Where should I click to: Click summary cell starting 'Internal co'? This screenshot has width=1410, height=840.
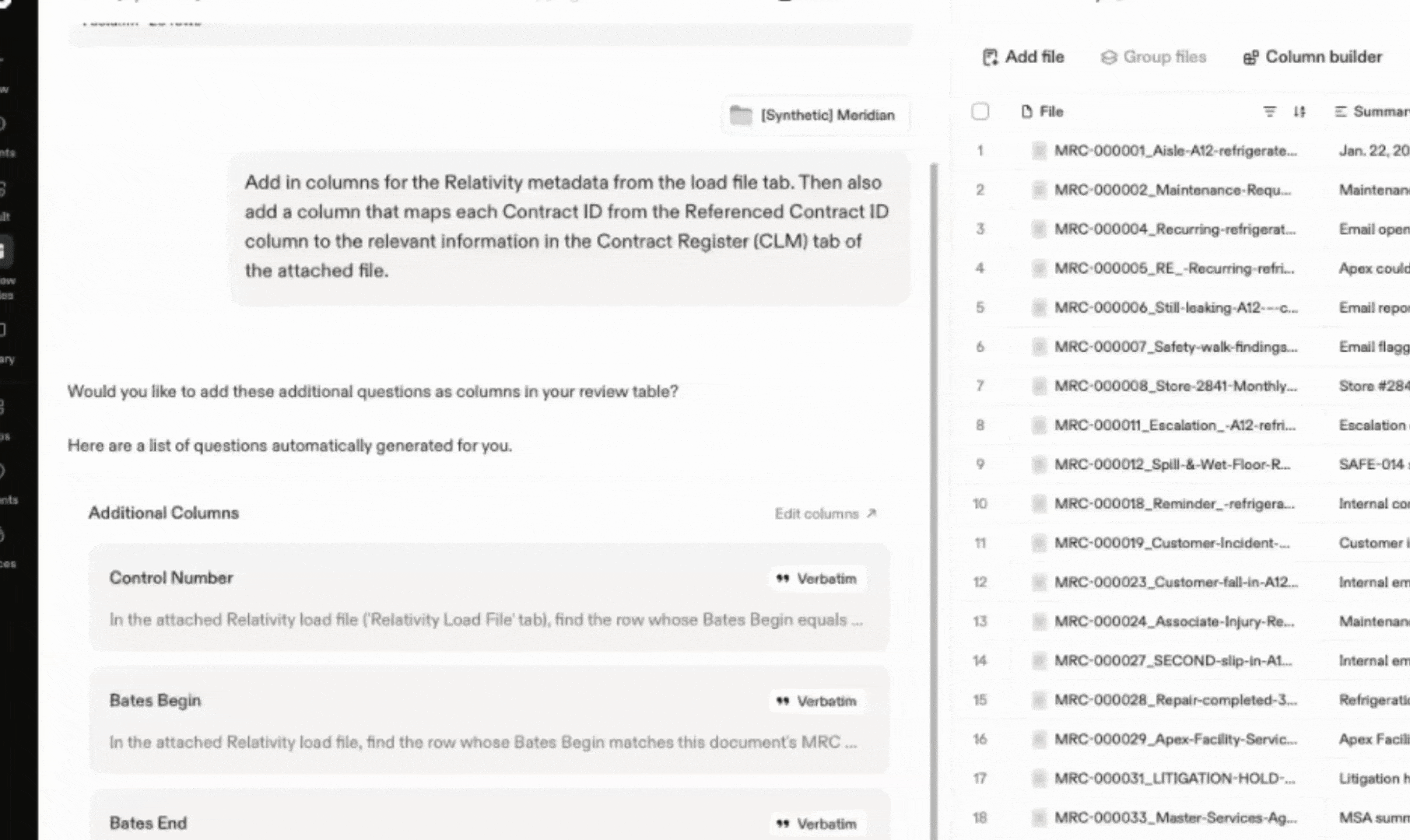tap(1373, 504)
